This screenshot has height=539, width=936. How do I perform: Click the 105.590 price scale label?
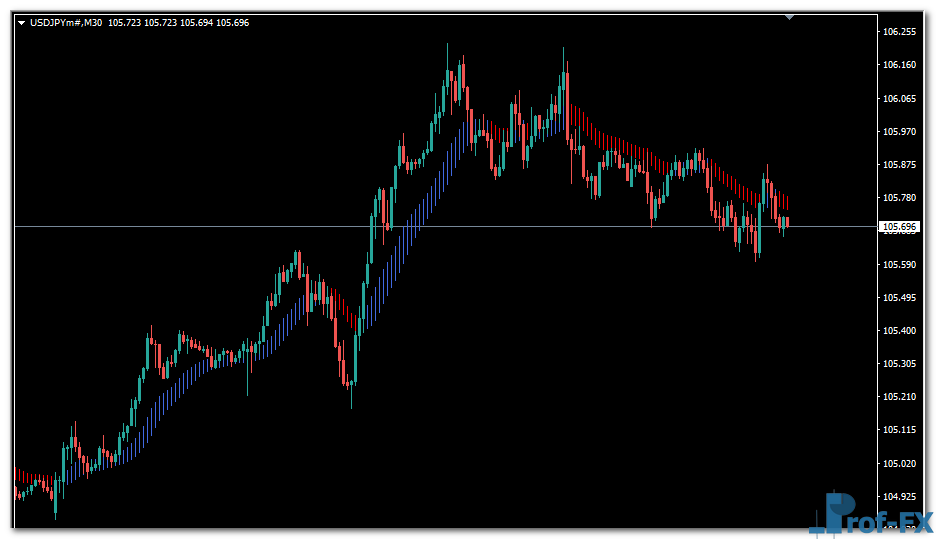pos(899,265)
